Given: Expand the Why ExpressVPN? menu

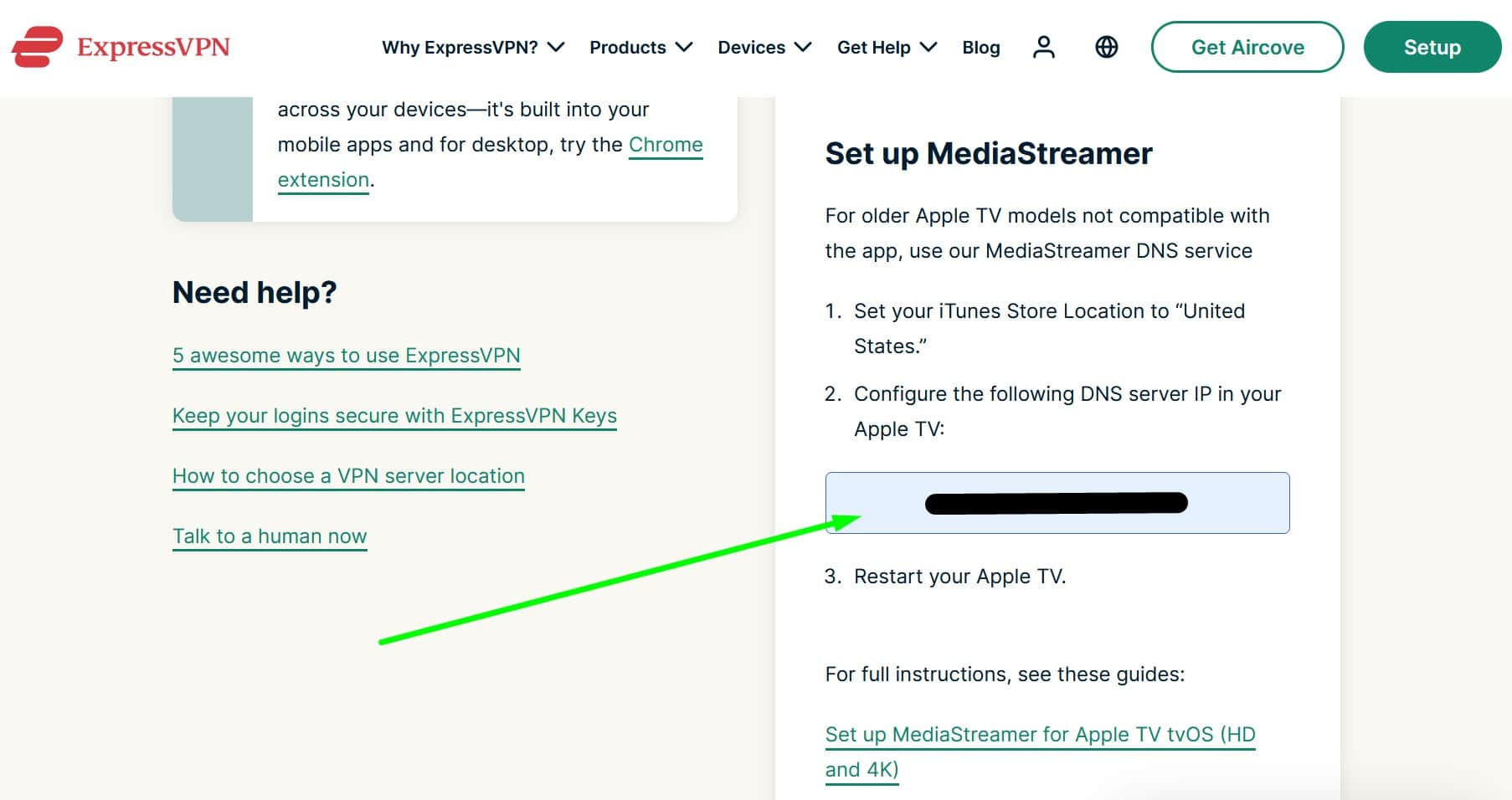Looking at the screenshot, I should click(473, 47).
